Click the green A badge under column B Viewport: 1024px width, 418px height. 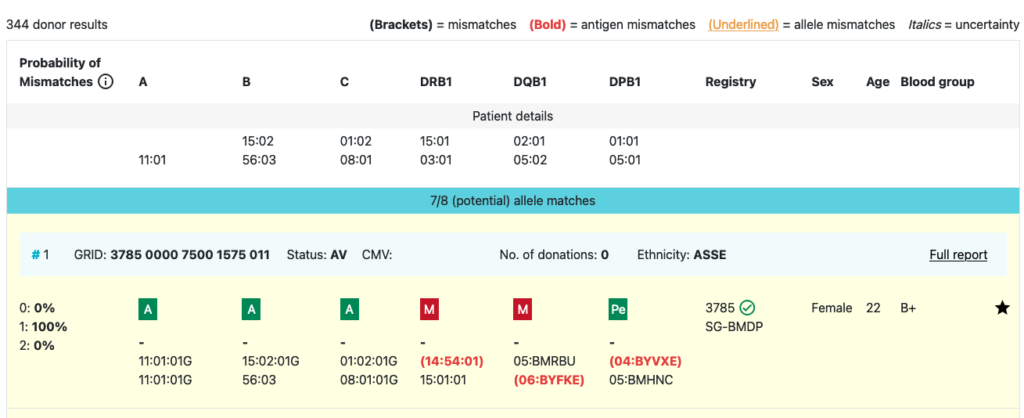click(252, 310)
